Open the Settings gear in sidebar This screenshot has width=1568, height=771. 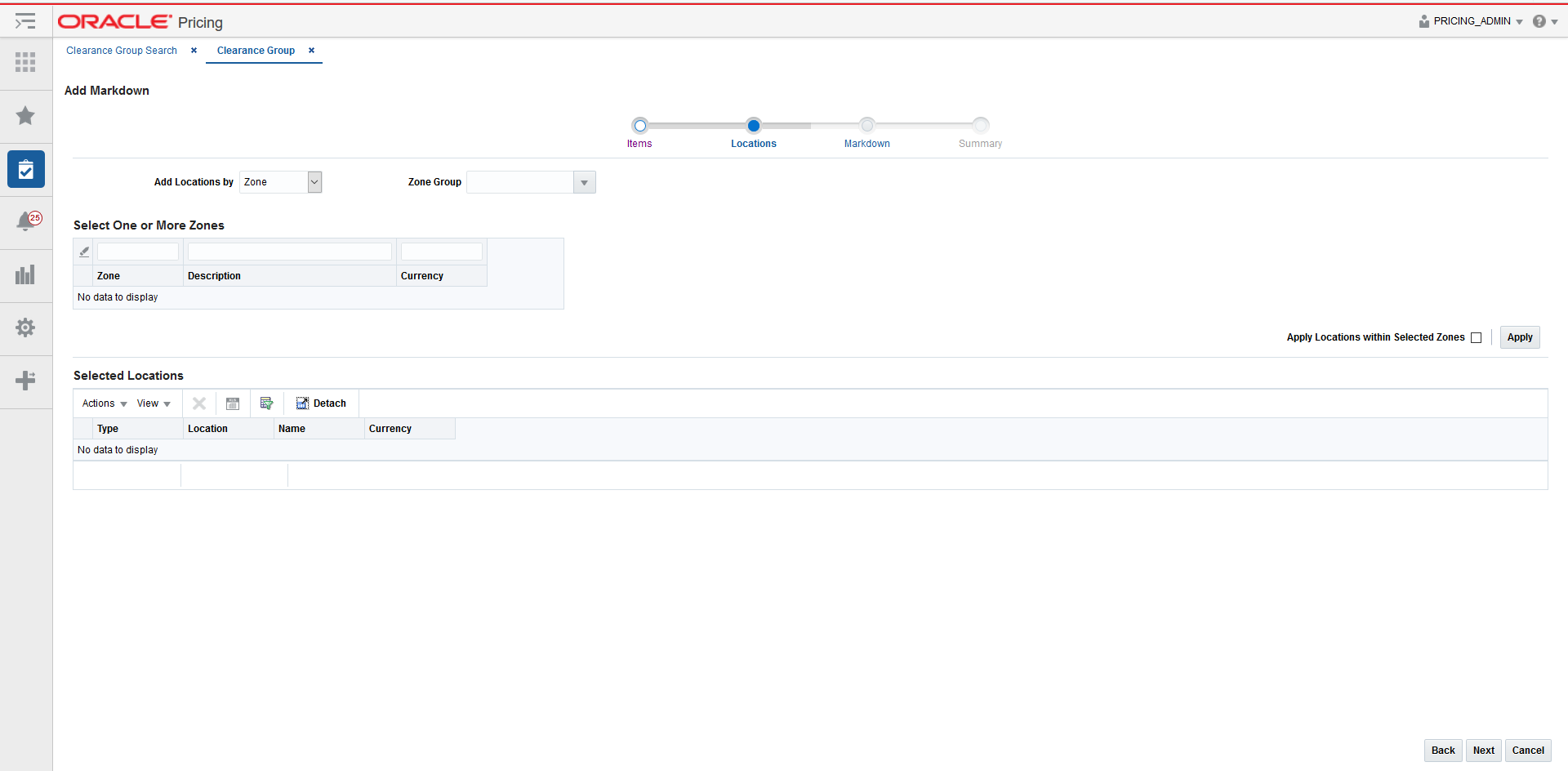(x=25, y=328)
